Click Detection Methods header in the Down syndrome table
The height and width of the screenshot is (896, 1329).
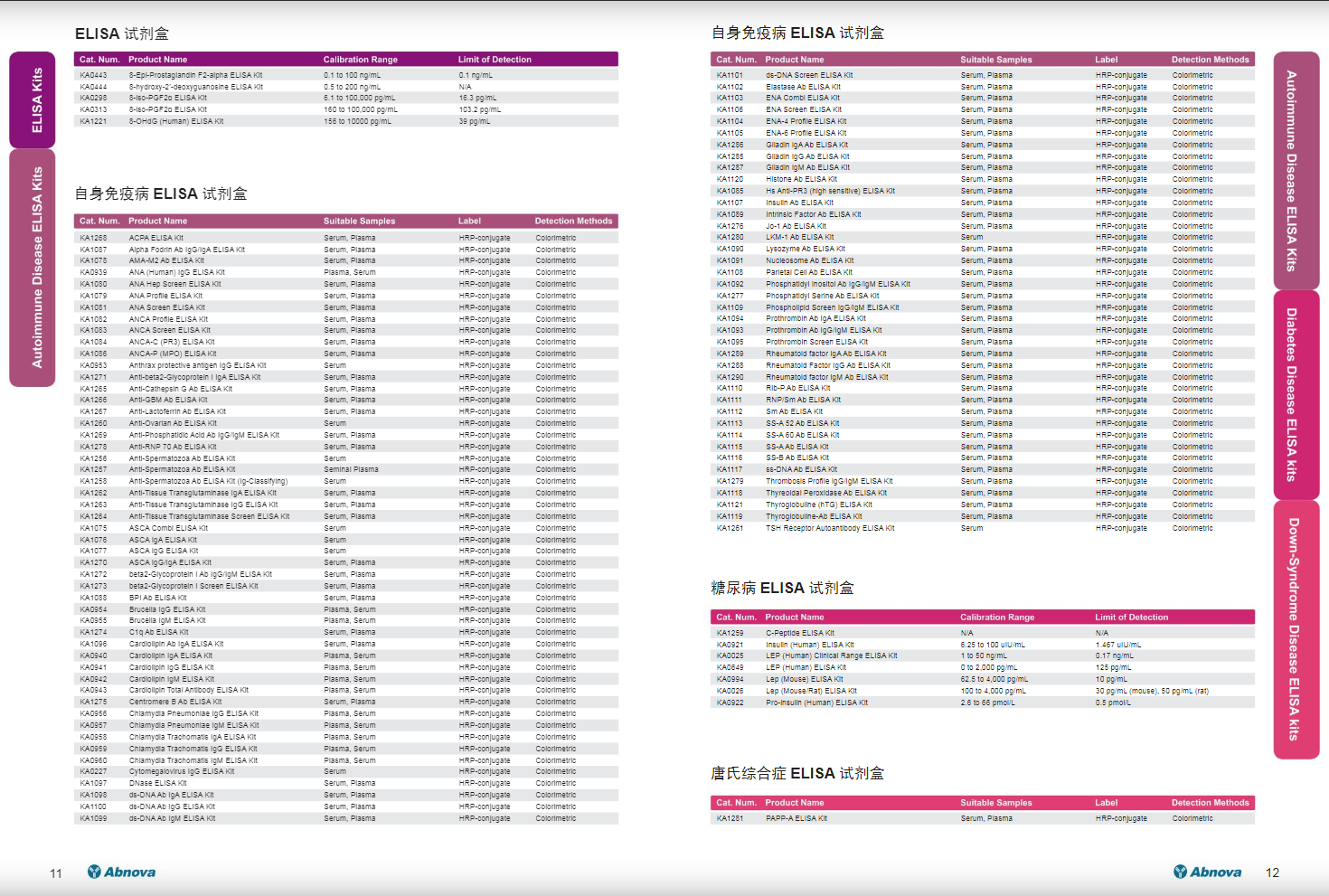(1210, 803)
